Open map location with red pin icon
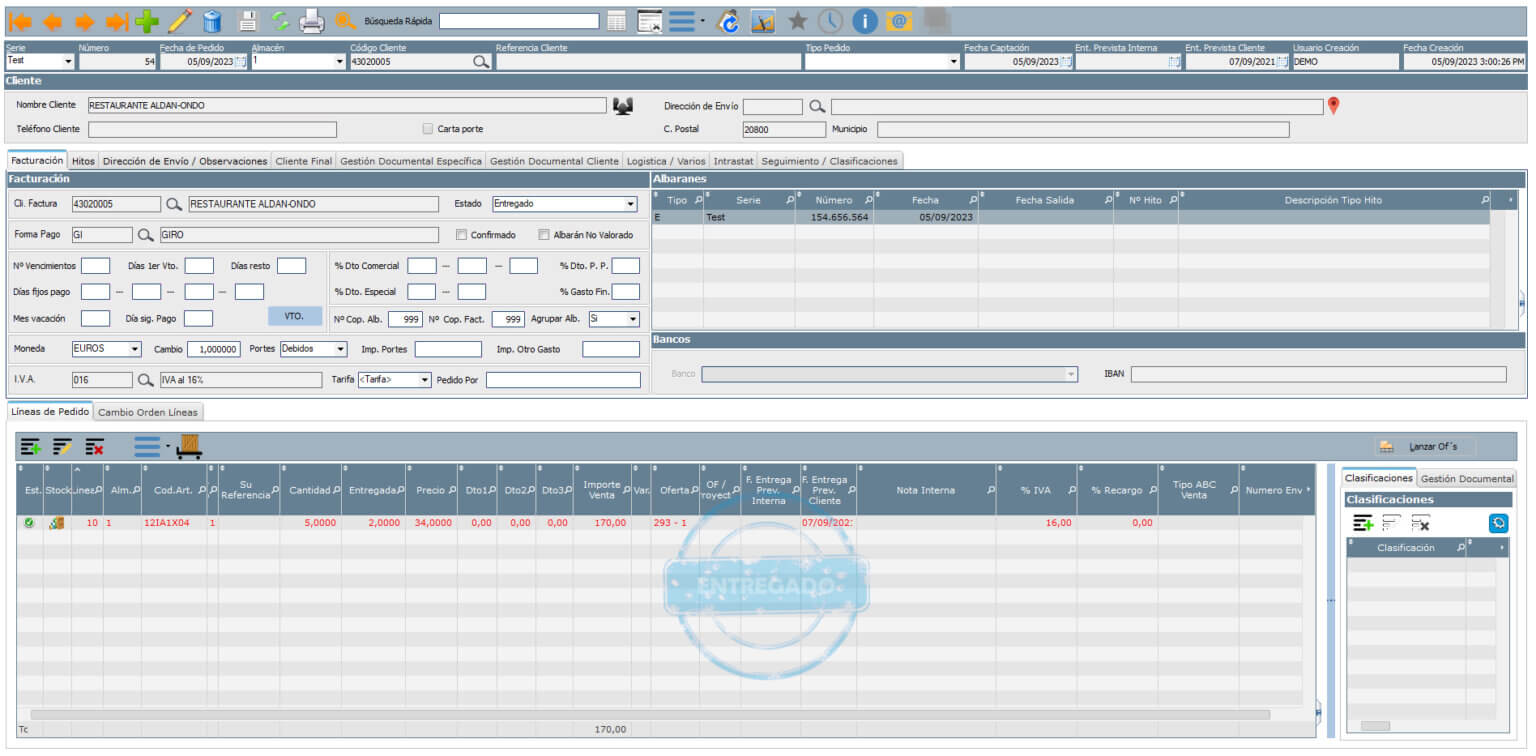The width and height of the screenshot is (1536, 756). coord(1333,105)
